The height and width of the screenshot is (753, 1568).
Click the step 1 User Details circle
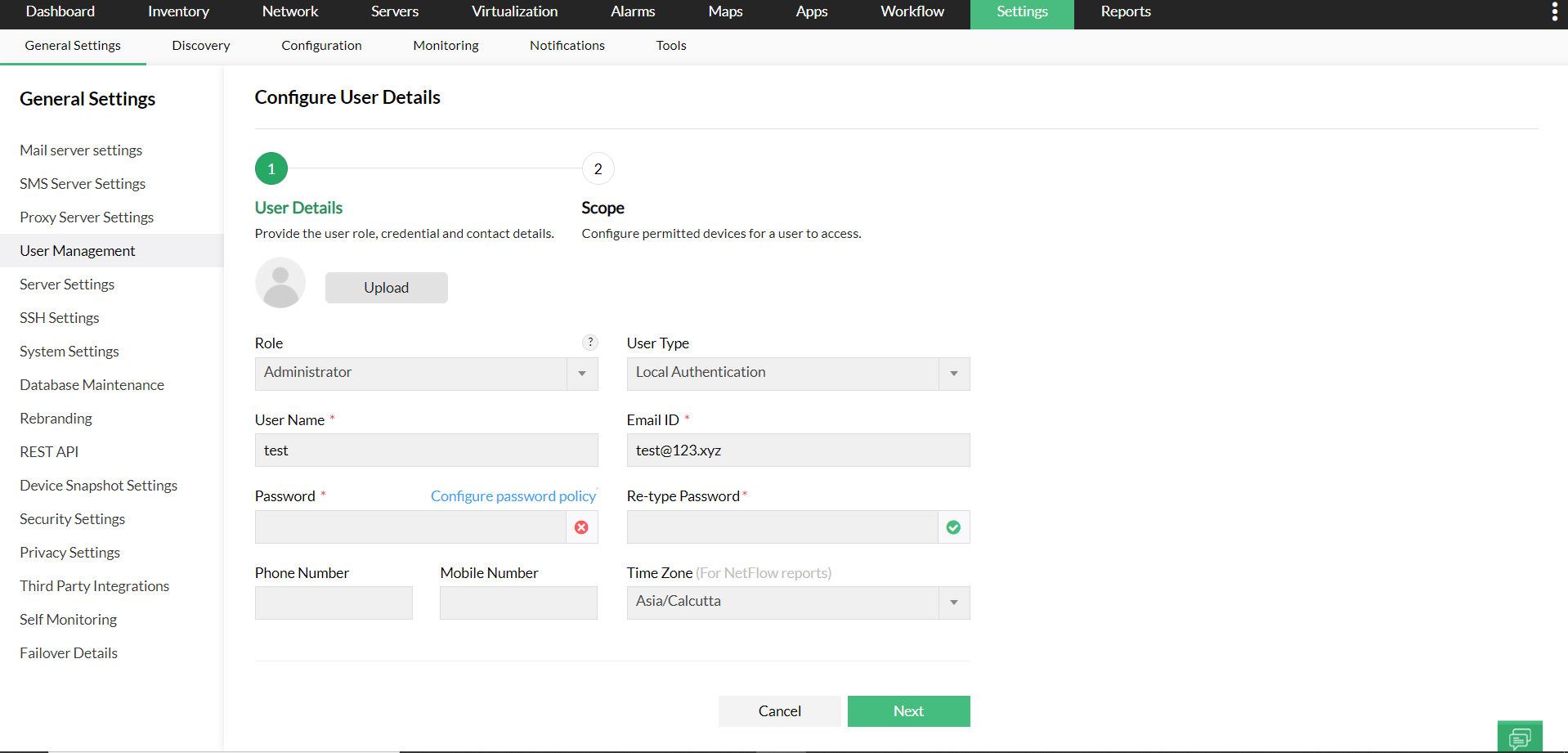(271, 168)
